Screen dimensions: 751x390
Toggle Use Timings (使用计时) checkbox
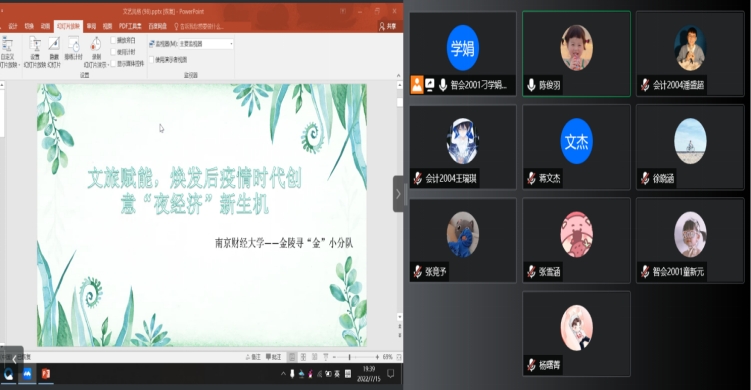click(x=114, y=52)
